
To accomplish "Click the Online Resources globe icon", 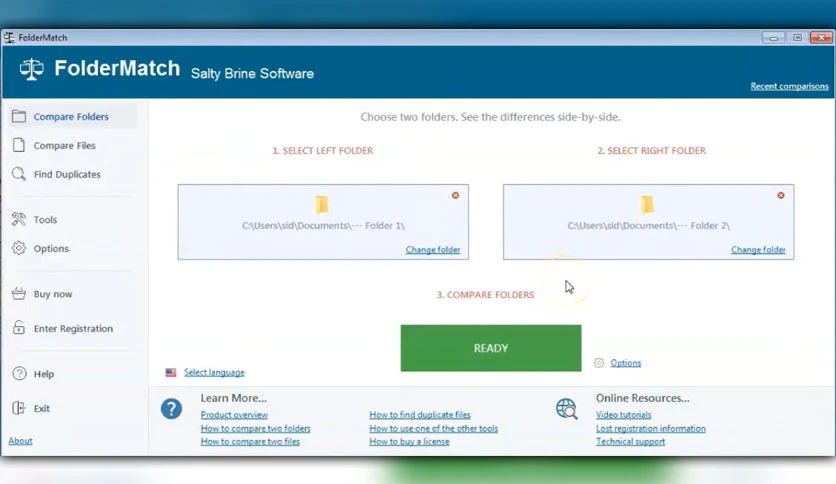I will [566, 409].
